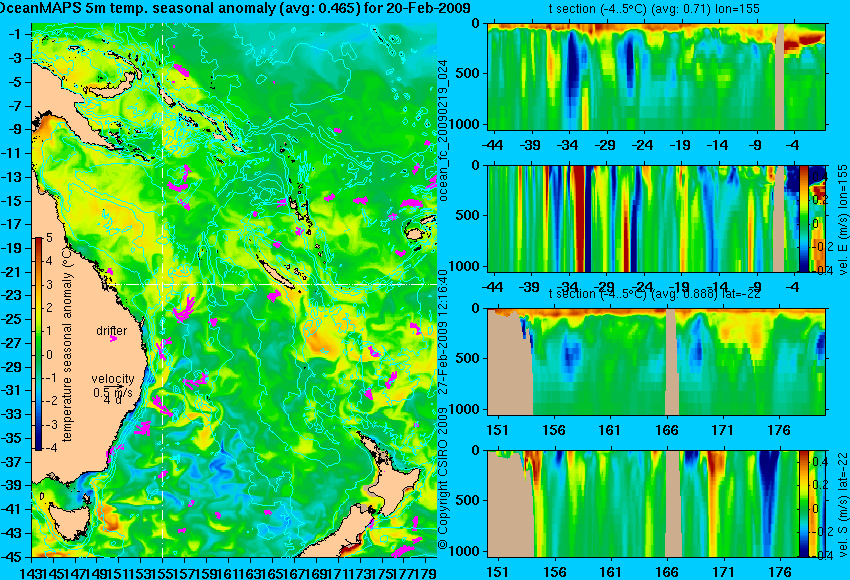Click '-9' on the top temperature section axis
850x580 pixels.
click(x=757, y=145)
